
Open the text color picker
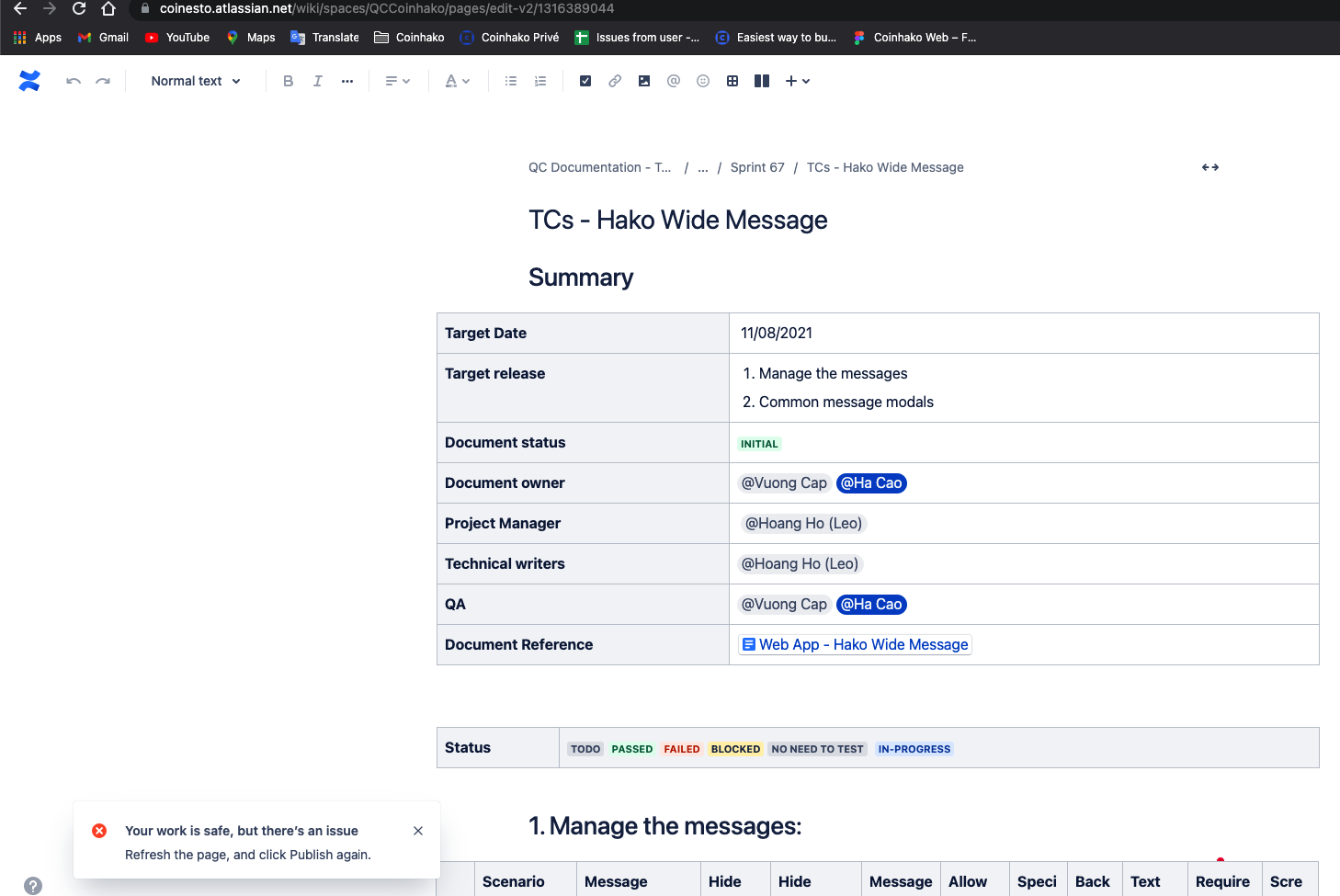pyautogui.click(x=457, y=81)
